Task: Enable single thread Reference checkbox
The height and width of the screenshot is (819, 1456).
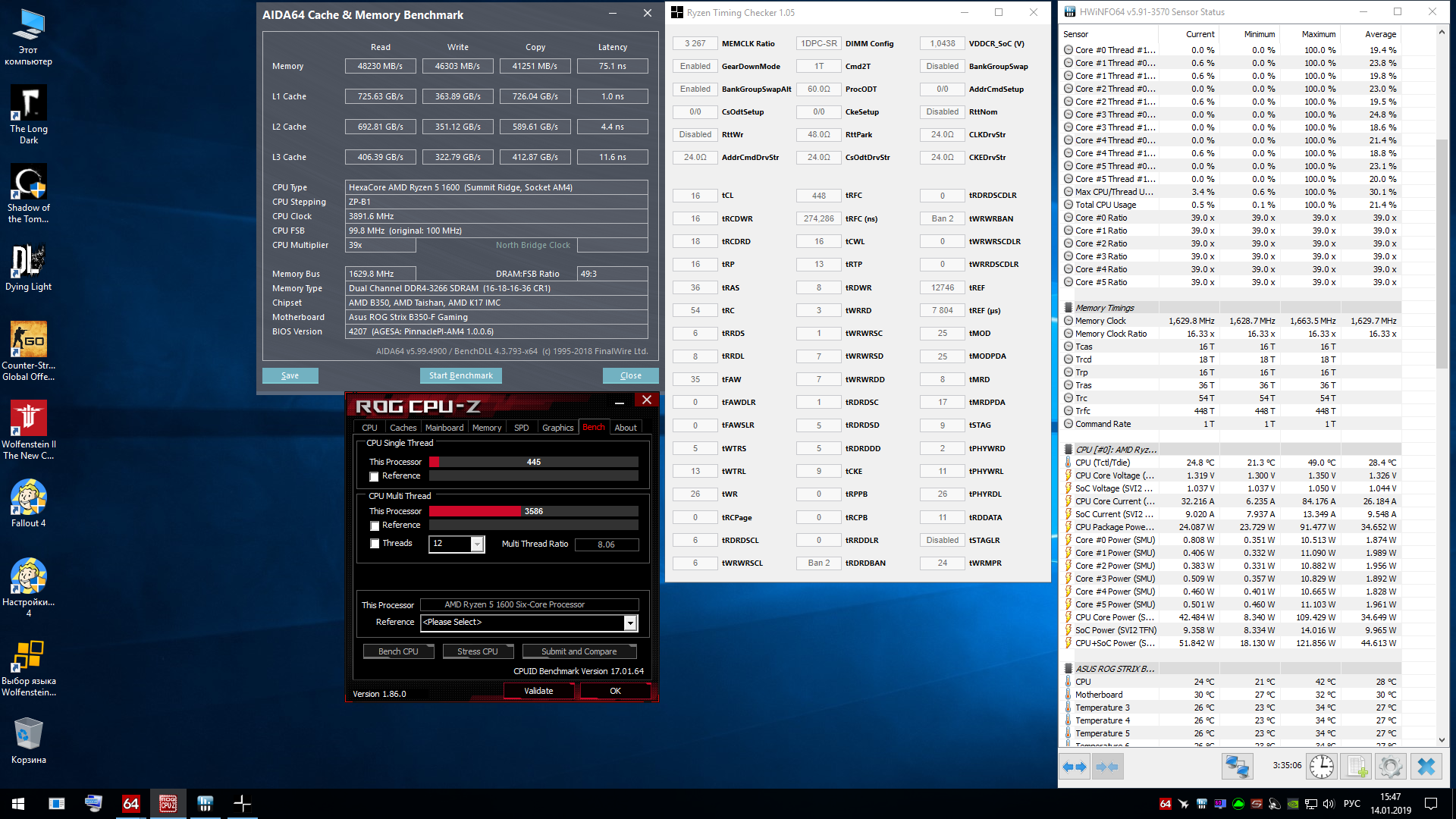Action: pyautogui.click(x=374, y=476)
